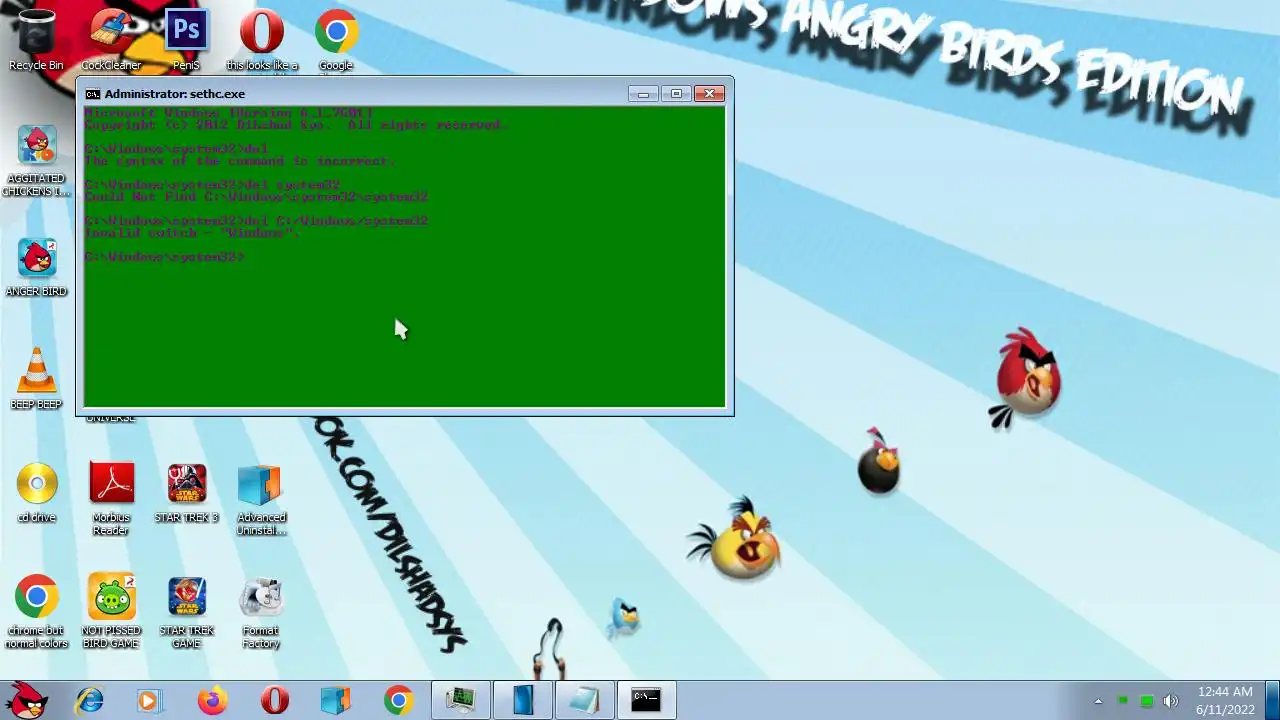This screenshot has height=720, width=1280.
Task: Open the AGGITATED CHICKENS desktop icon
Action: pyautogui.click(x=37, y=160)
